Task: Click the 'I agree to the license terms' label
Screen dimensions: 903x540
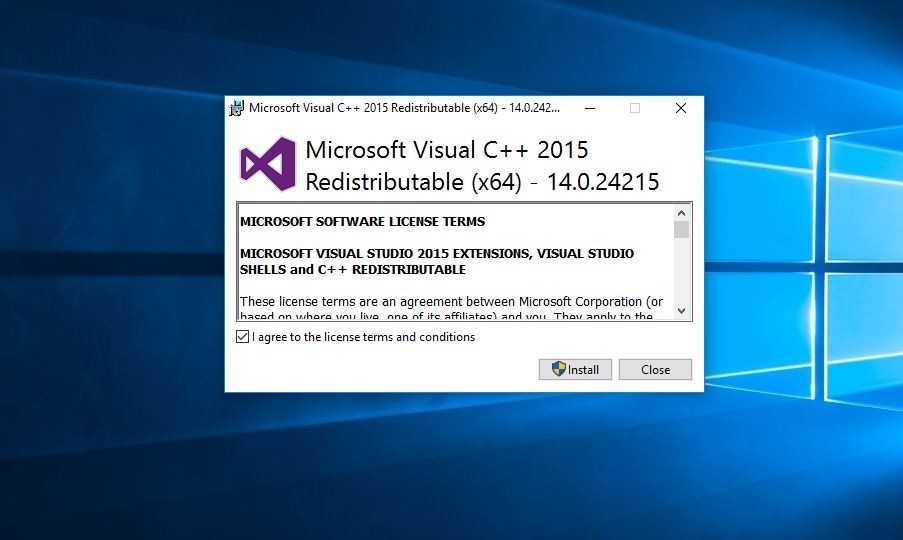Action: click(x=363, y=337)
